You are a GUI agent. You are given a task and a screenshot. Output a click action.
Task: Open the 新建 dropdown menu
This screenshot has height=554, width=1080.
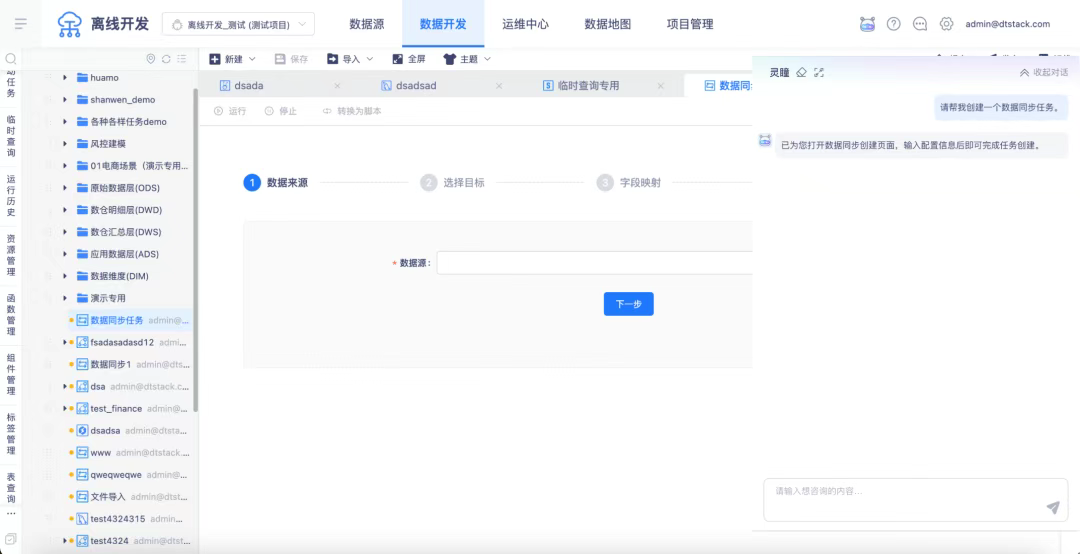(x=232, y=59)
